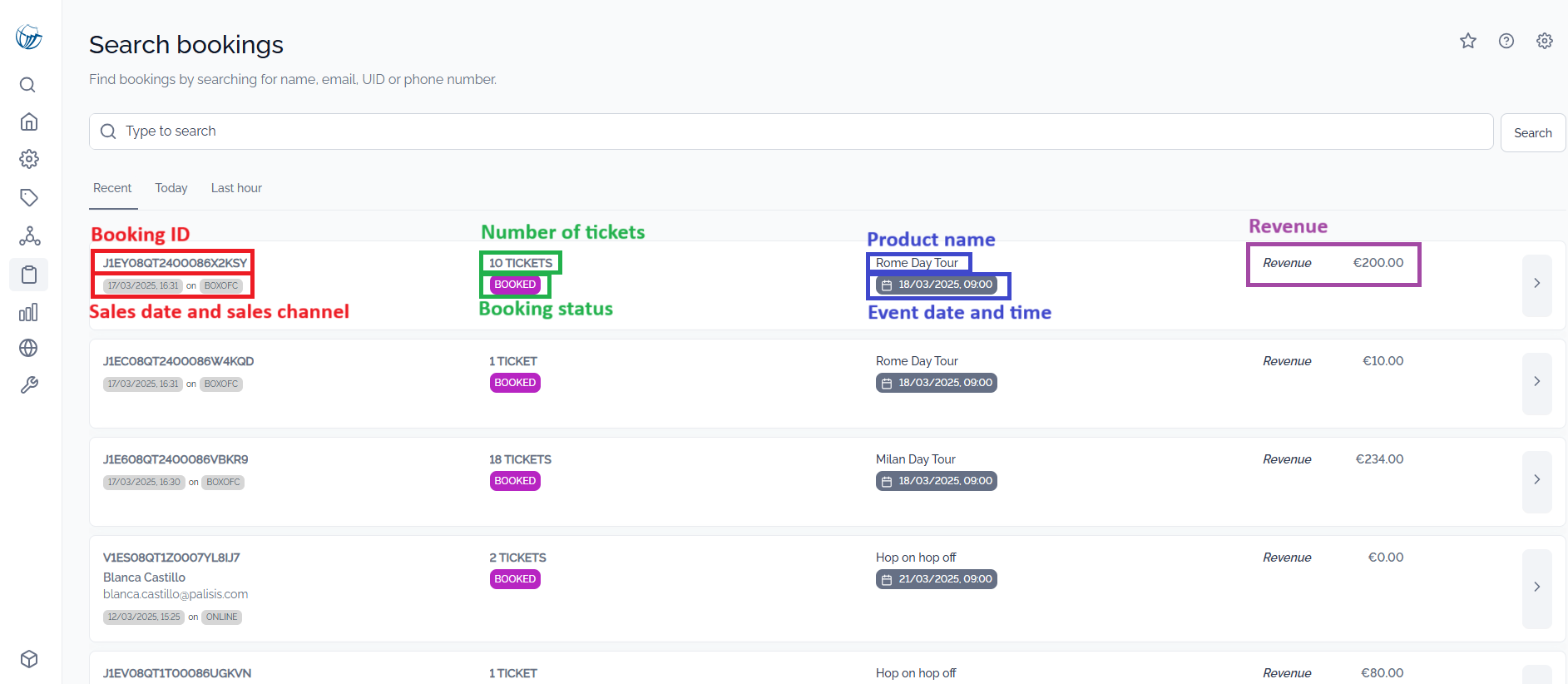Viewport: 1568px width, 684px height.
Task: Click the 2 TICKETS label
Action: point(517,558)
